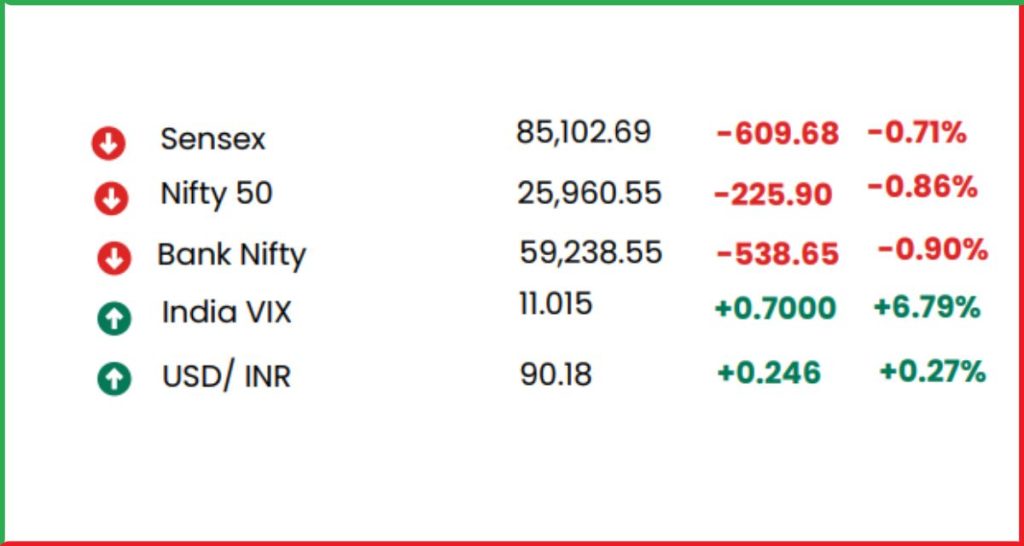Click the India VIX percent change +6.79%

927,307
